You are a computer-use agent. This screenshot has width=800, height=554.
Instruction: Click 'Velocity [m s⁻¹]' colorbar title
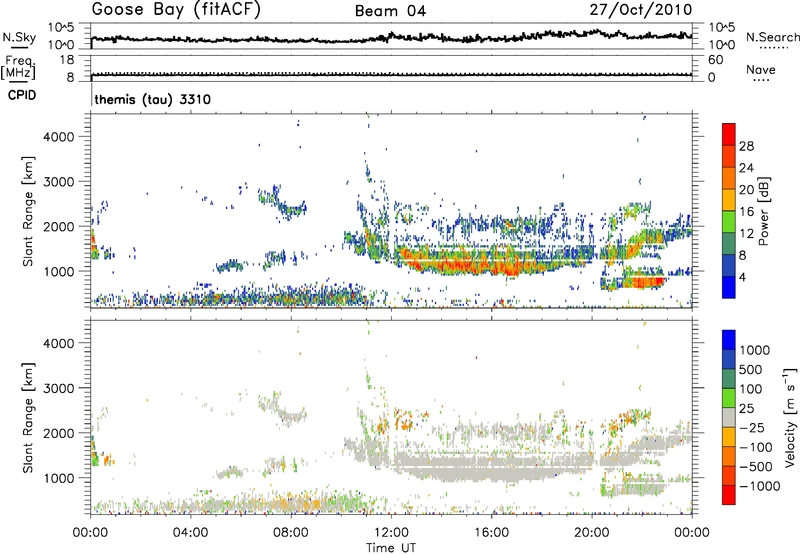coord(790,417)
